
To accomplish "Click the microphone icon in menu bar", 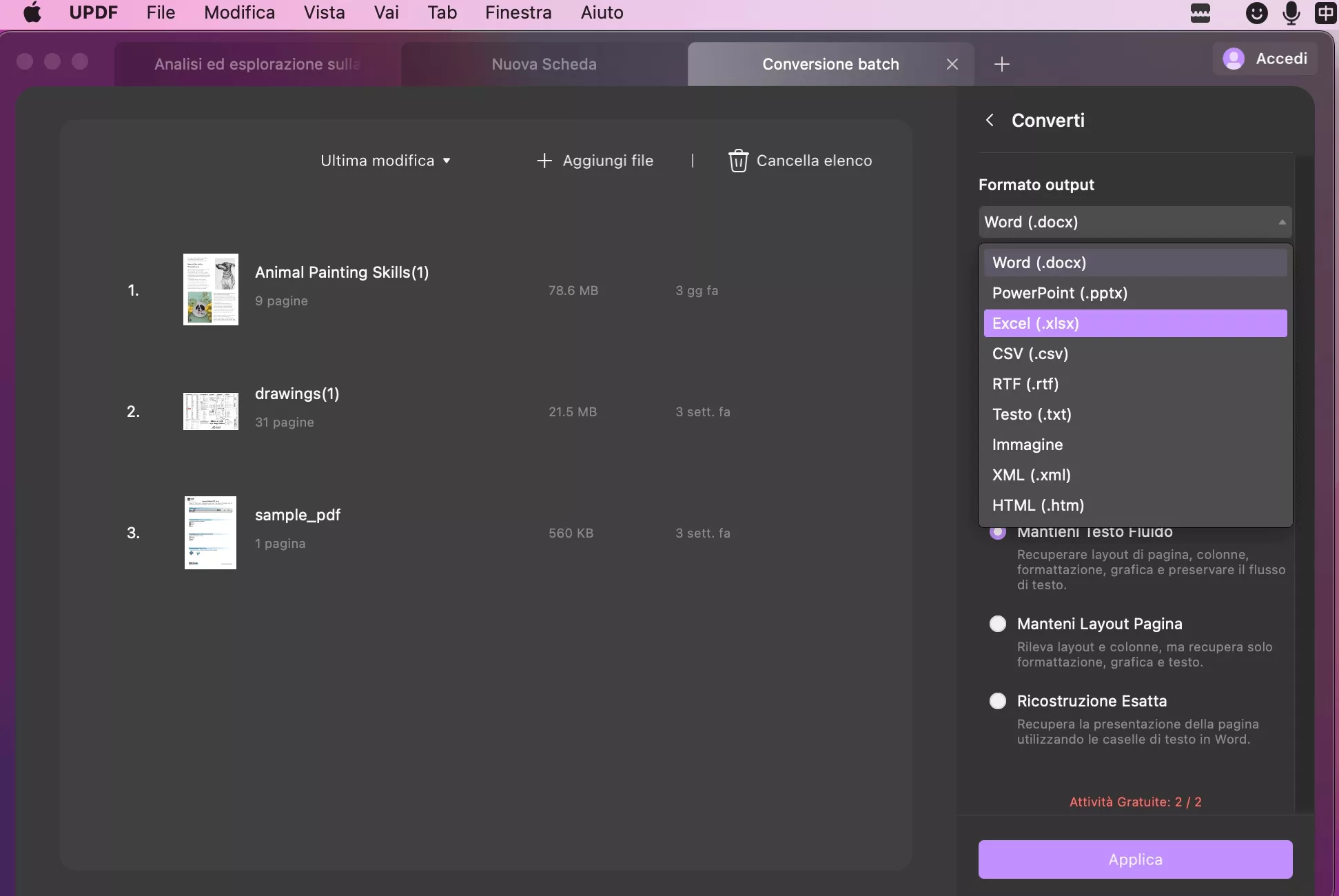I will point(1291,12).
